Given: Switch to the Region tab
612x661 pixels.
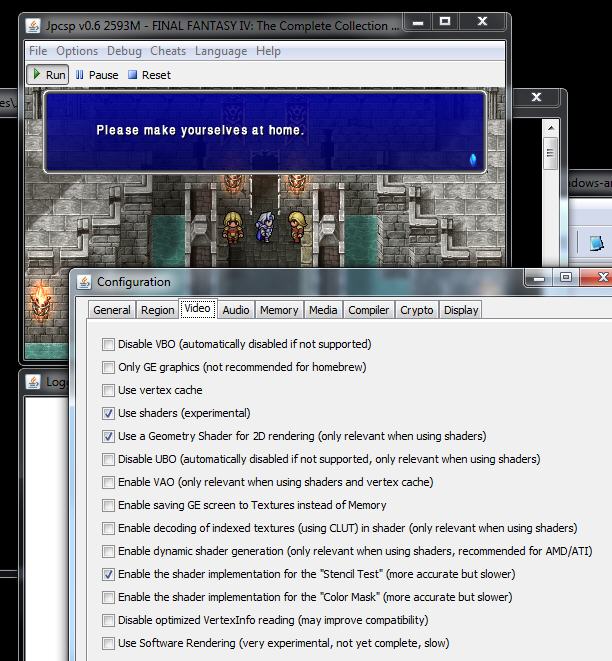Looking at the screenshot, I should point(157,310).
